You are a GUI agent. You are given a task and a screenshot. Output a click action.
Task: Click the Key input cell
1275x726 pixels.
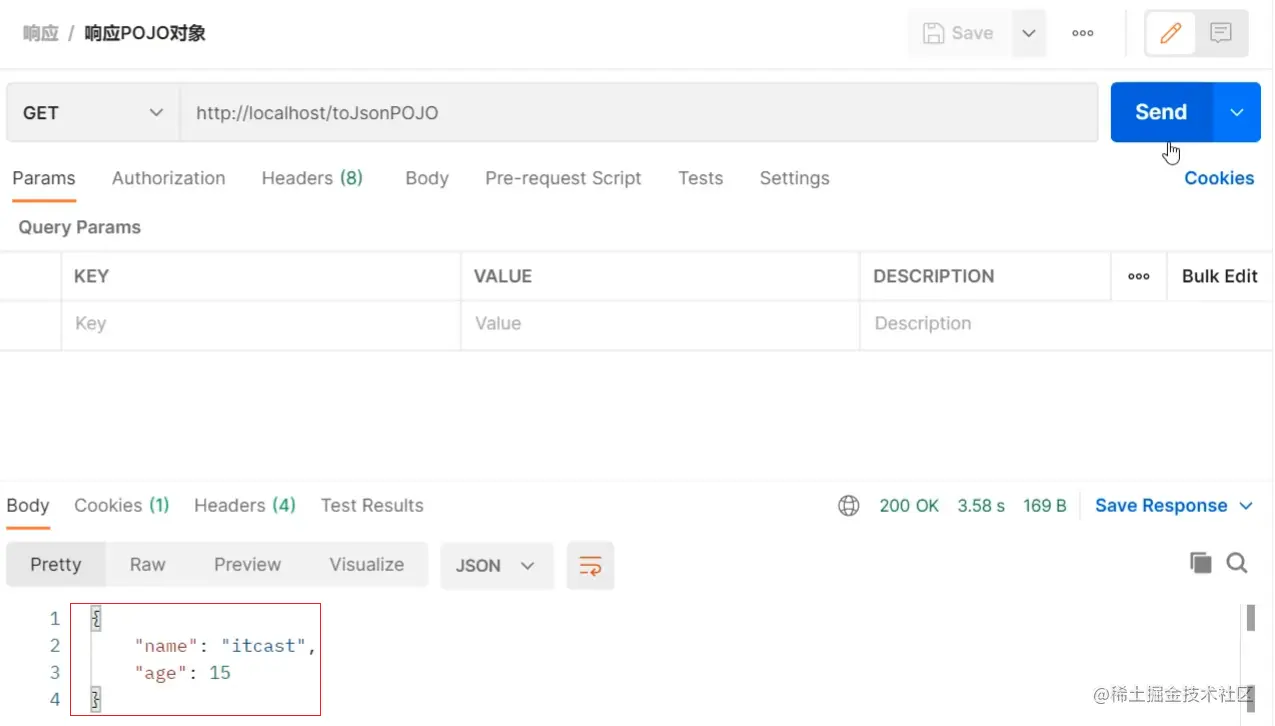[261, 324]
